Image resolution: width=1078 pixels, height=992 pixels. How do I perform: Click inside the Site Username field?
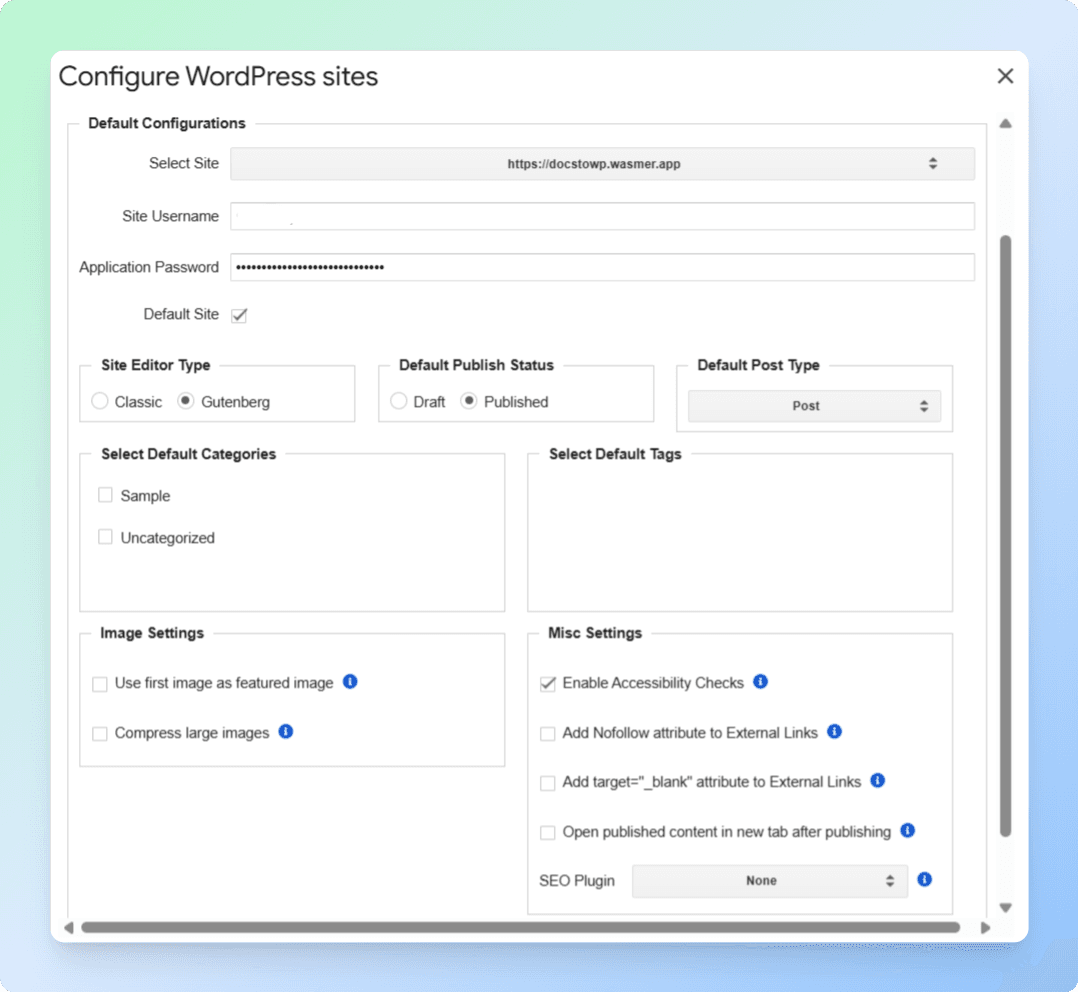[x=600, y=216]
